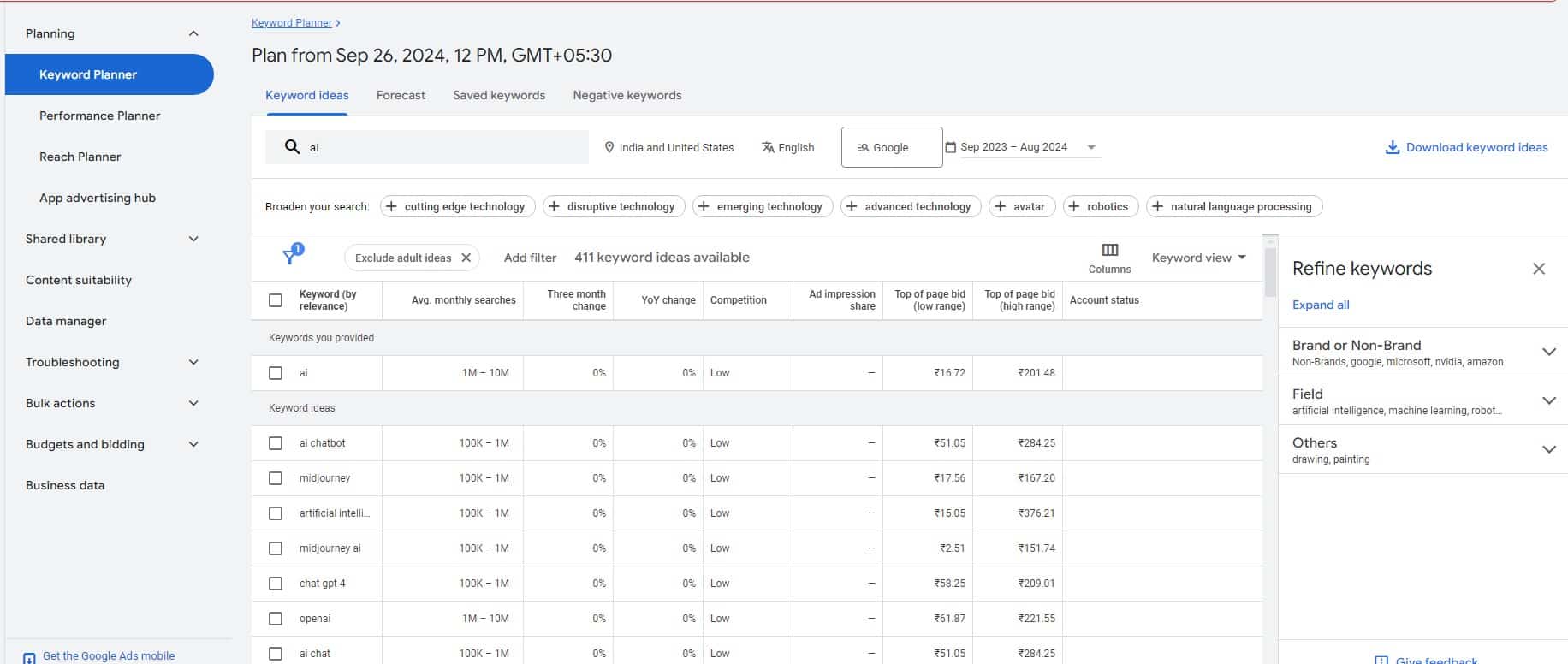The width and height of the screenshot is (1568, 664).
Task: Sort by Top of page bid (low range)
Action: (x=930, y=300)
